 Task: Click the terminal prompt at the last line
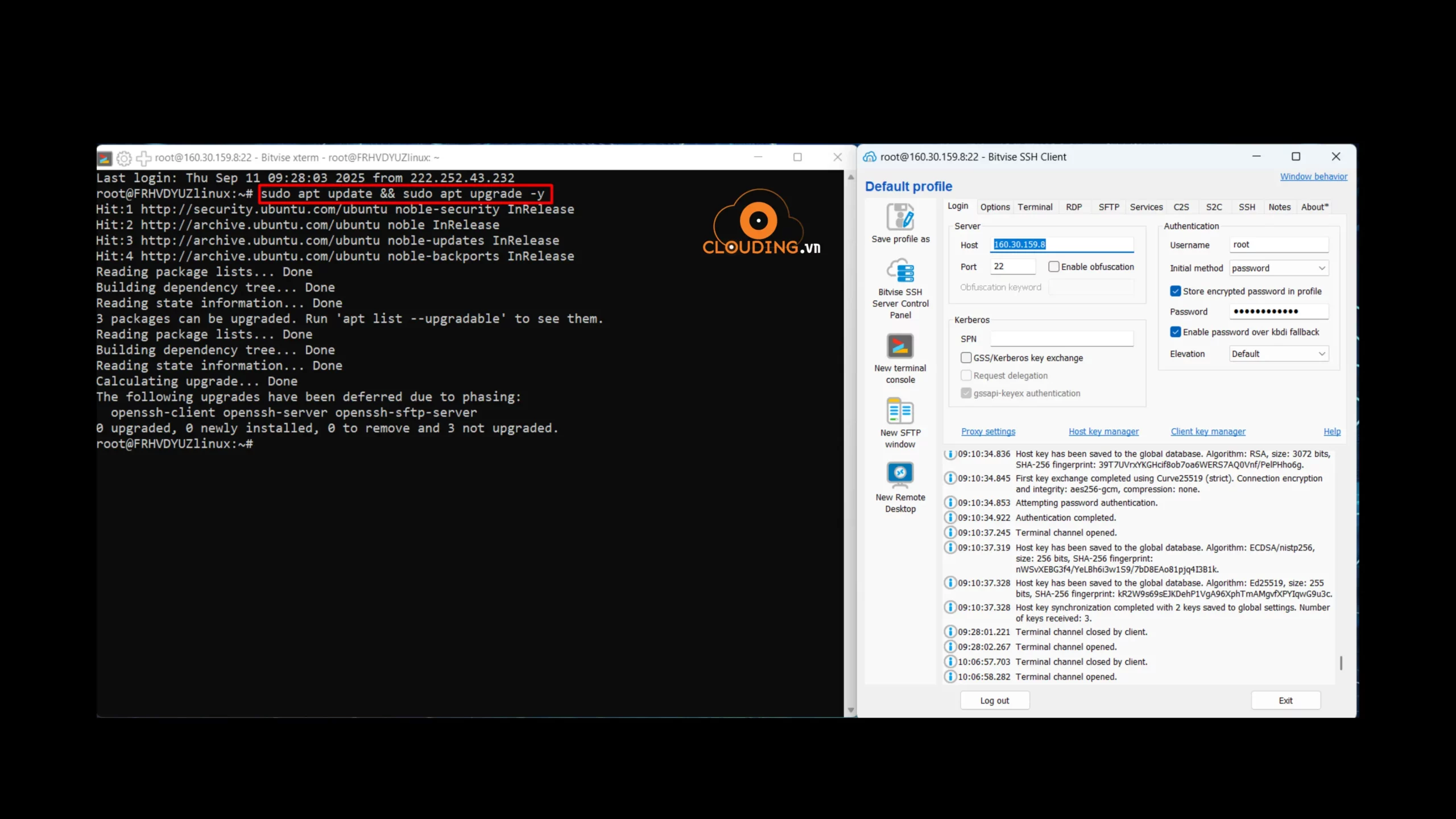[x=175, y=444]
